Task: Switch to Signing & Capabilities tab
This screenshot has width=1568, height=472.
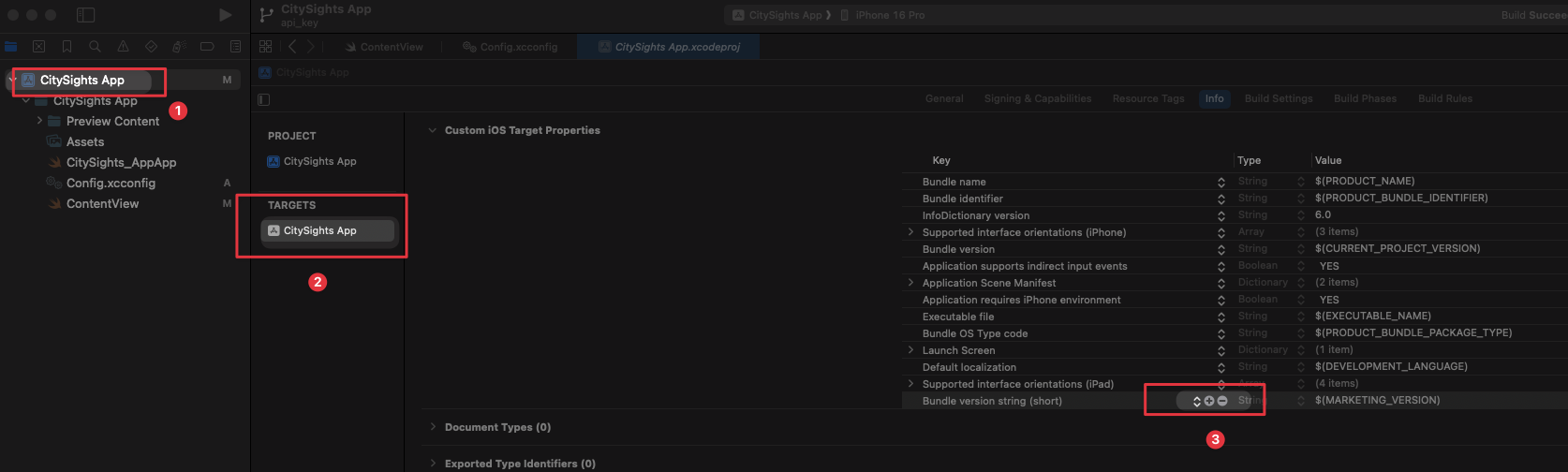Action: click(x=1037, y=98)
